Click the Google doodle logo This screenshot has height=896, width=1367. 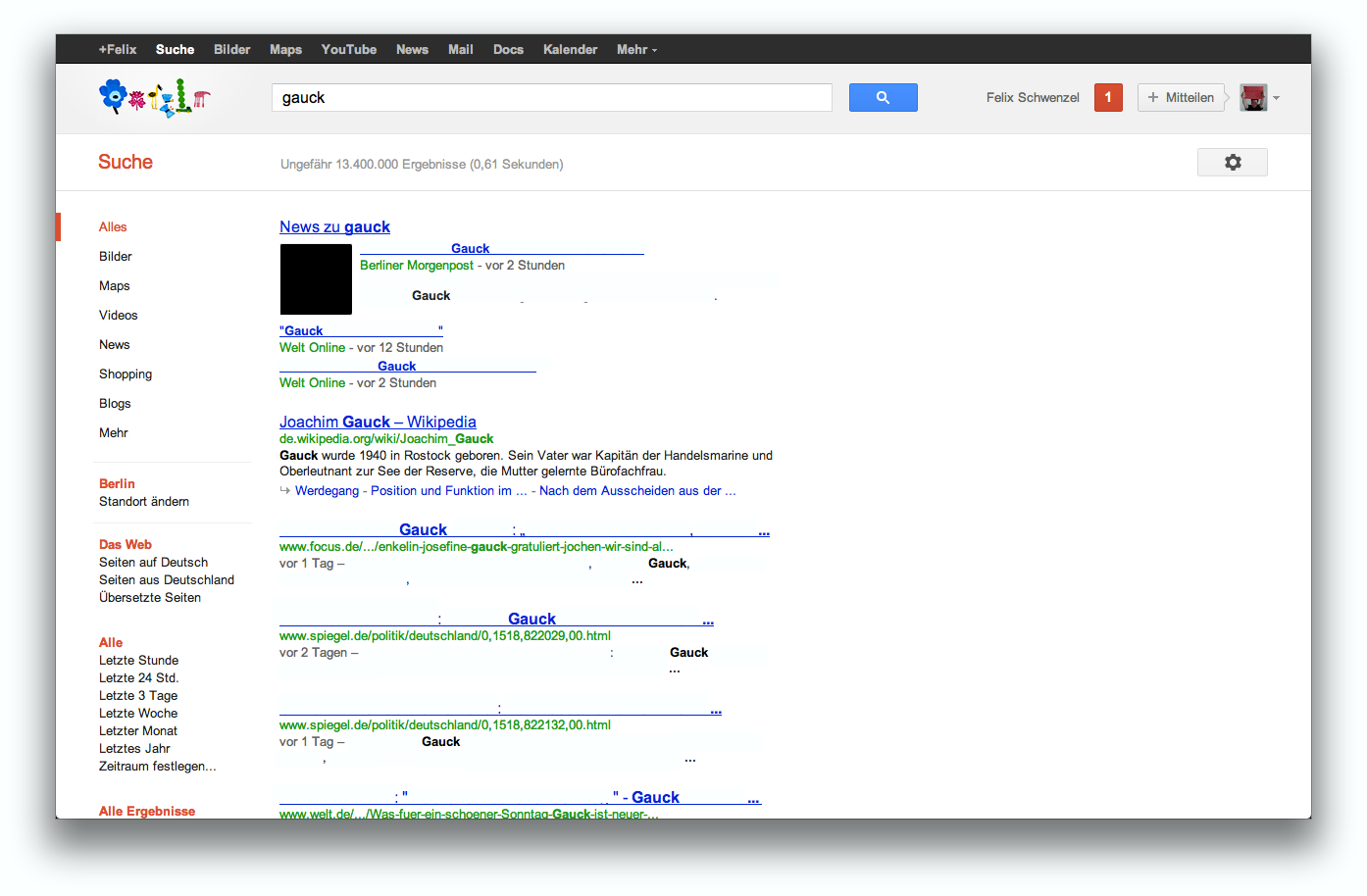point(155,98)
